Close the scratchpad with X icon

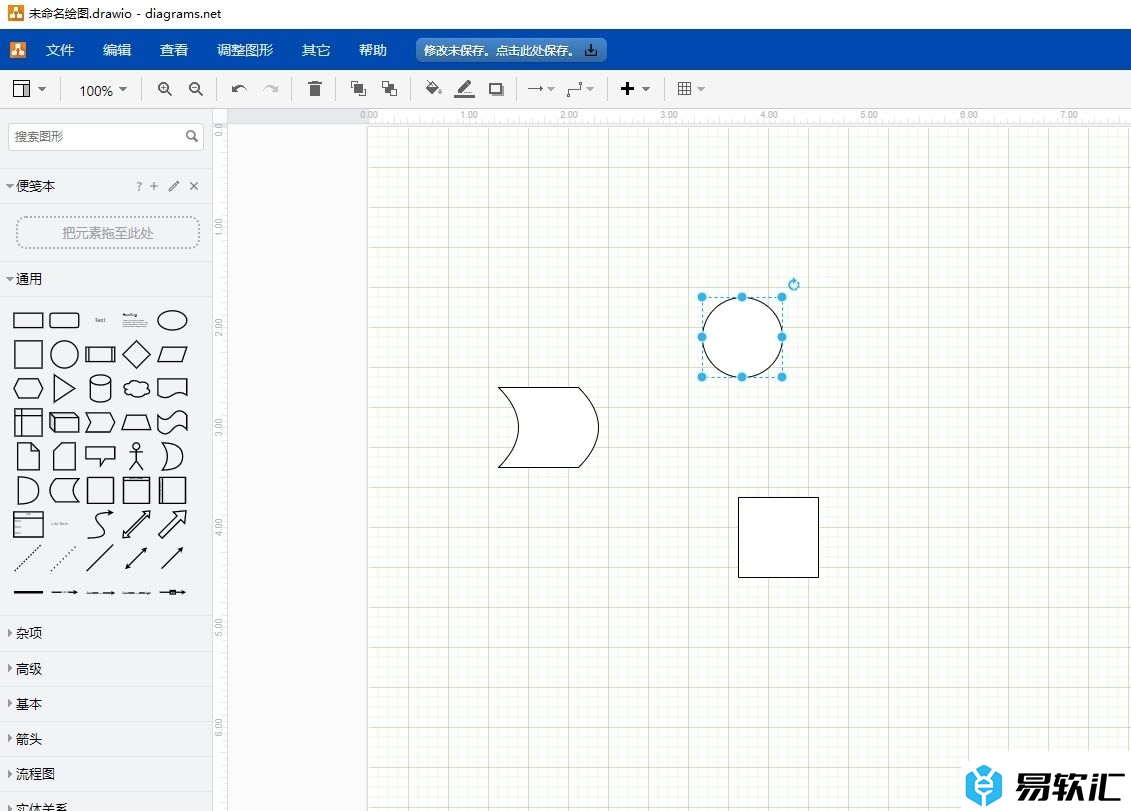[x=194, y=186]
